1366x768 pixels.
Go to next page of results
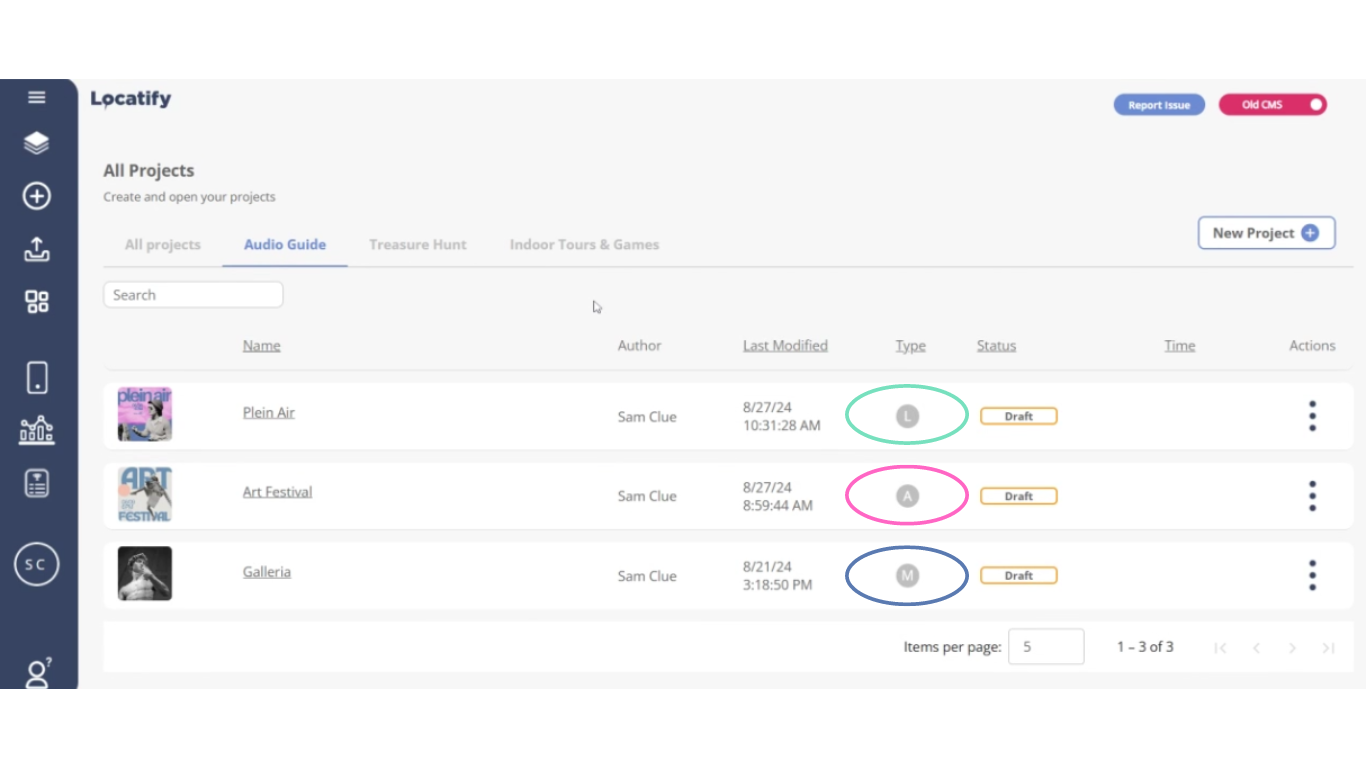tap(1292, 648)
